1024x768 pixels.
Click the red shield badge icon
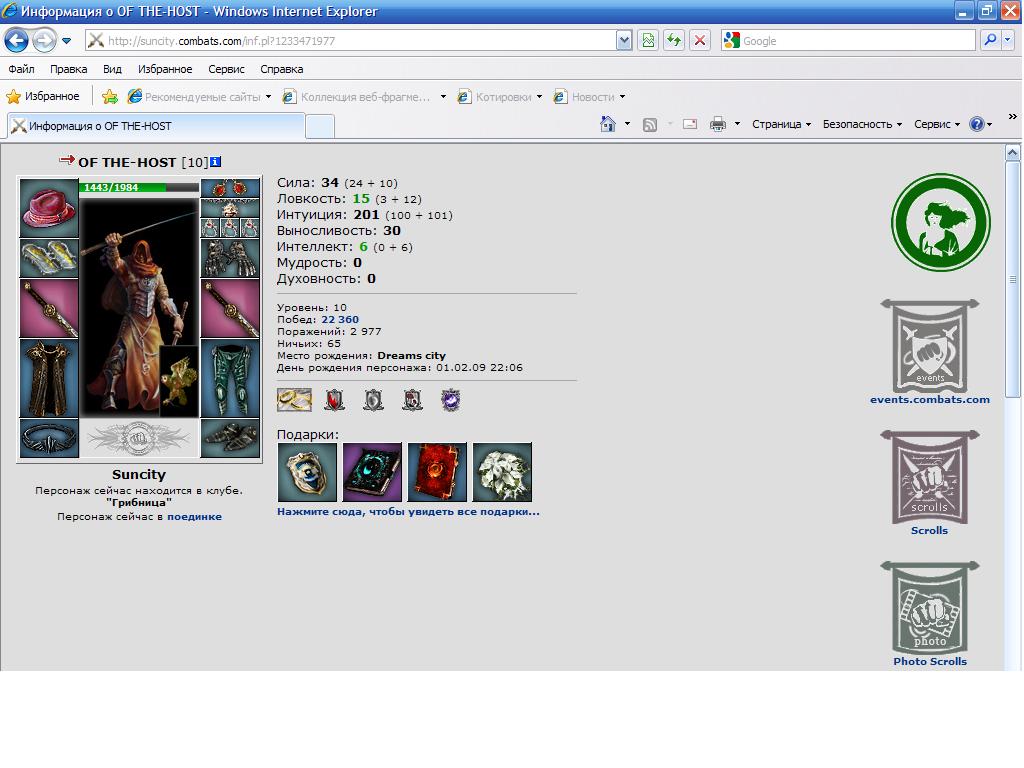click(x=334, y=400)
